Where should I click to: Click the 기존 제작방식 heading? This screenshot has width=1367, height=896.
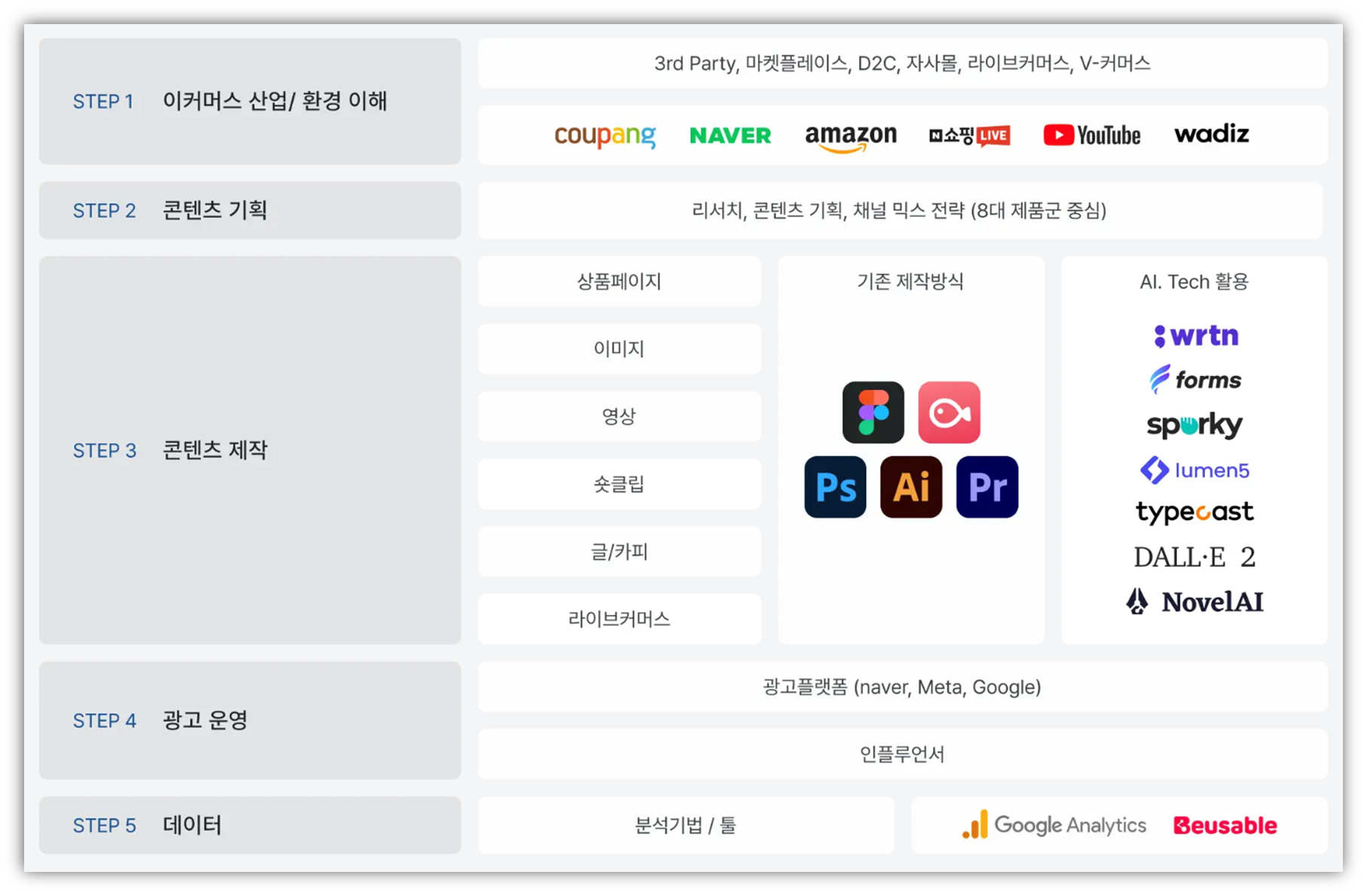pos(910,282)
